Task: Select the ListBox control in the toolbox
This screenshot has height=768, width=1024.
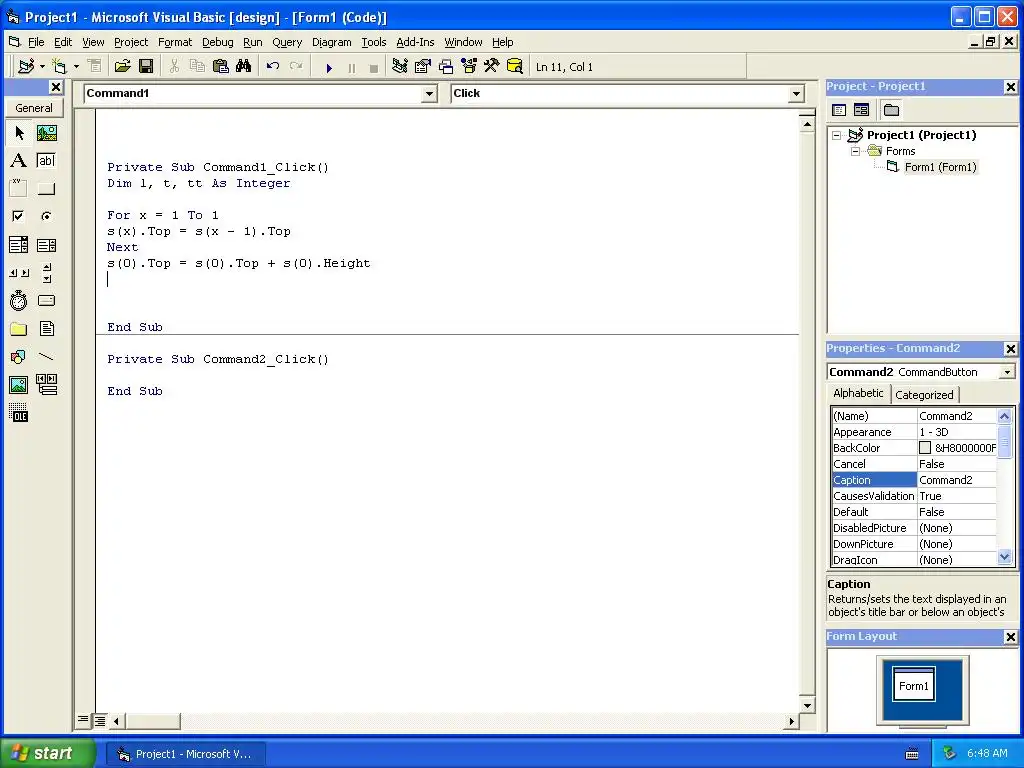Action: click(x=46, y=245)
